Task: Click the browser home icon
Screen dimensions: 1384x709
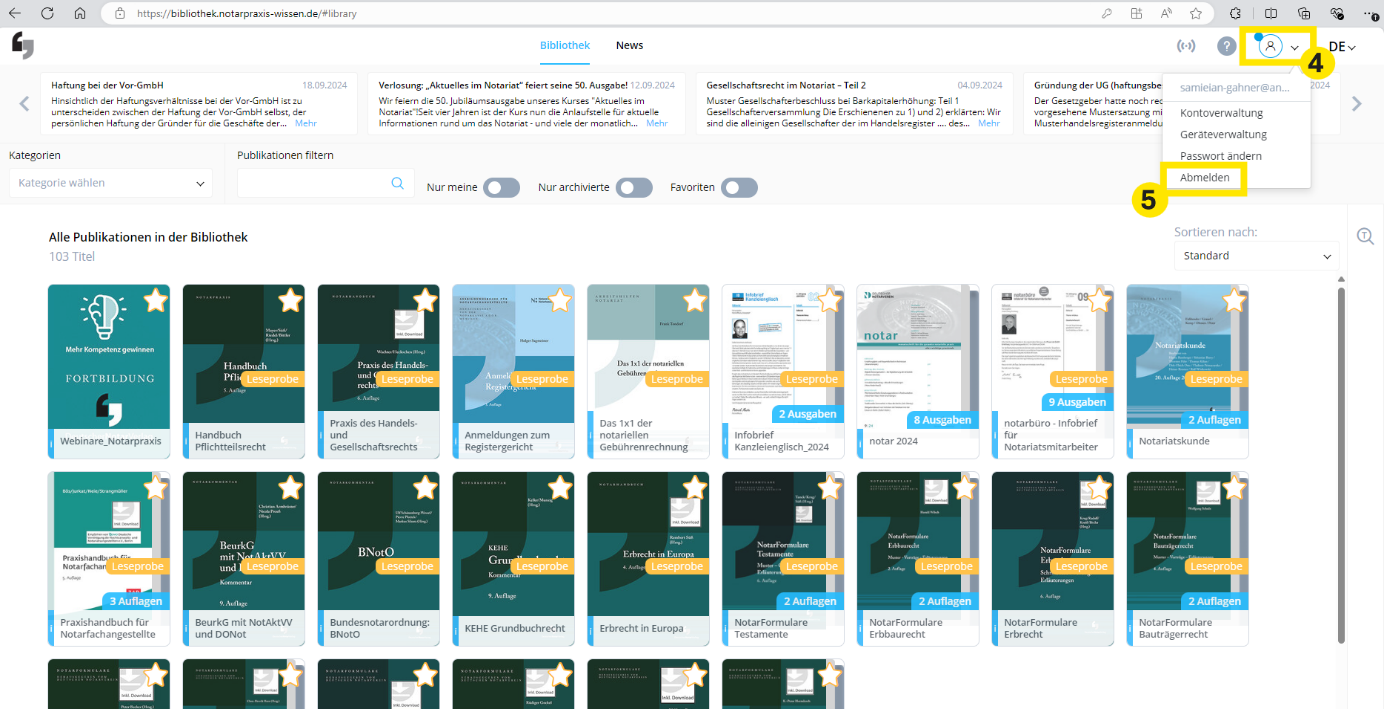Action: point(79,13)
